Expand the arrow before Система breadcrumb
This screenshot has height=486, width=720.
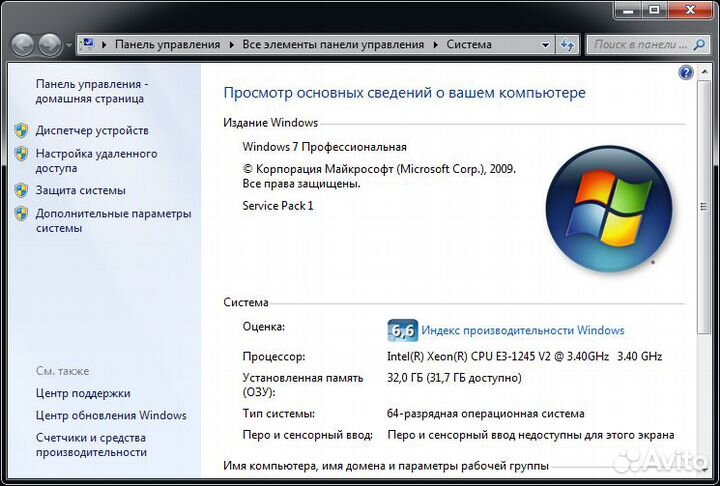pyautogui.click(x=435, y=45)
